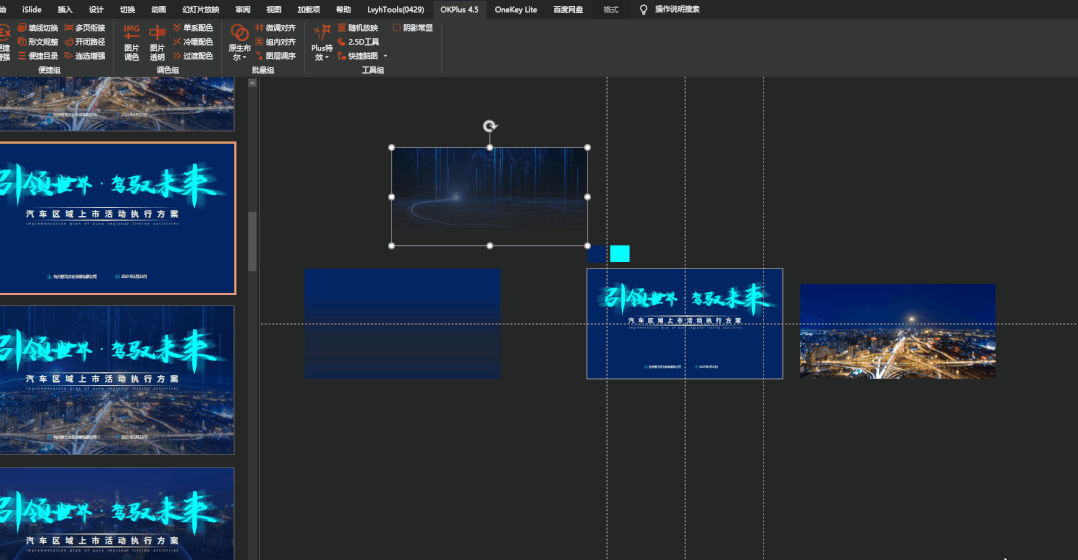Viewport: 1078px width, 560px height.
Task: Click the slide panel scrollbar thumb
Action: (252, 240)
